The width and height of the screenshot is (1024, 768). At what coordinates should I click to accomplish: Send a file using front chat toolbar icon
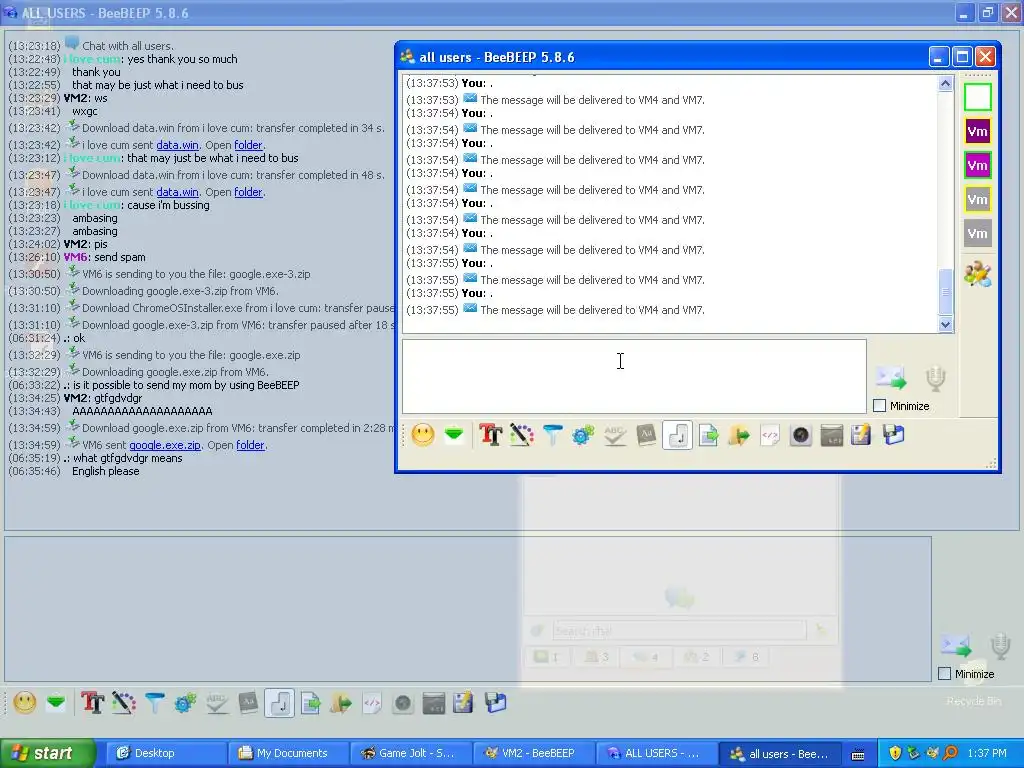(708, 435)
